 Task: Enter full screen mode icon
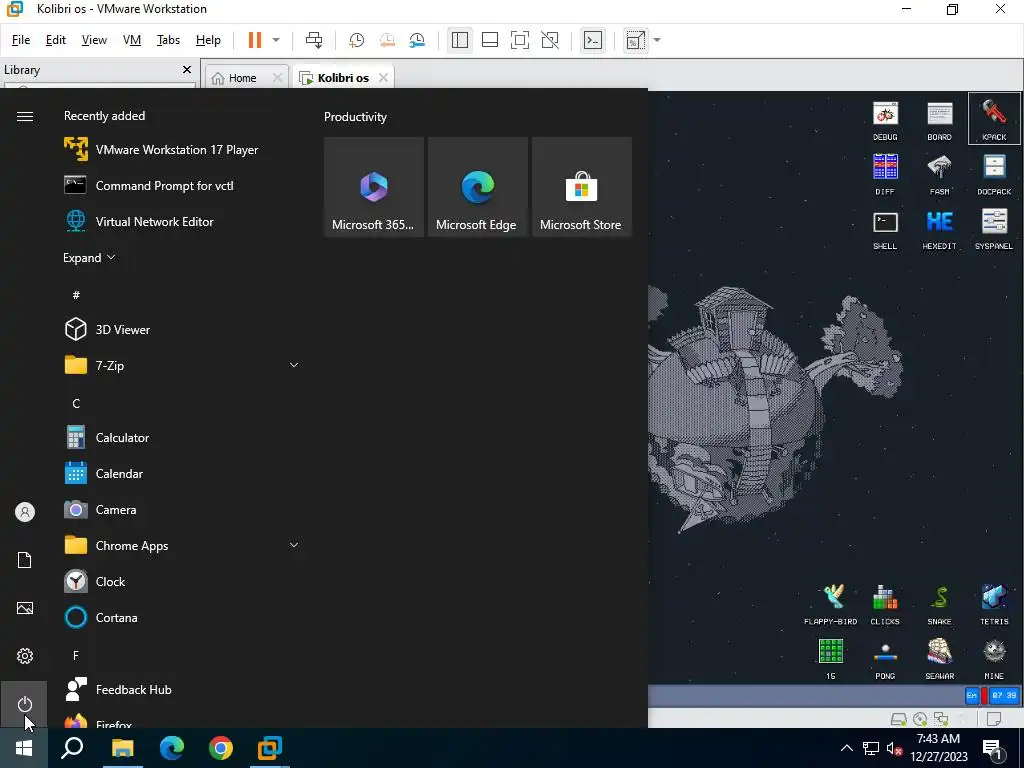coord(520,40)
